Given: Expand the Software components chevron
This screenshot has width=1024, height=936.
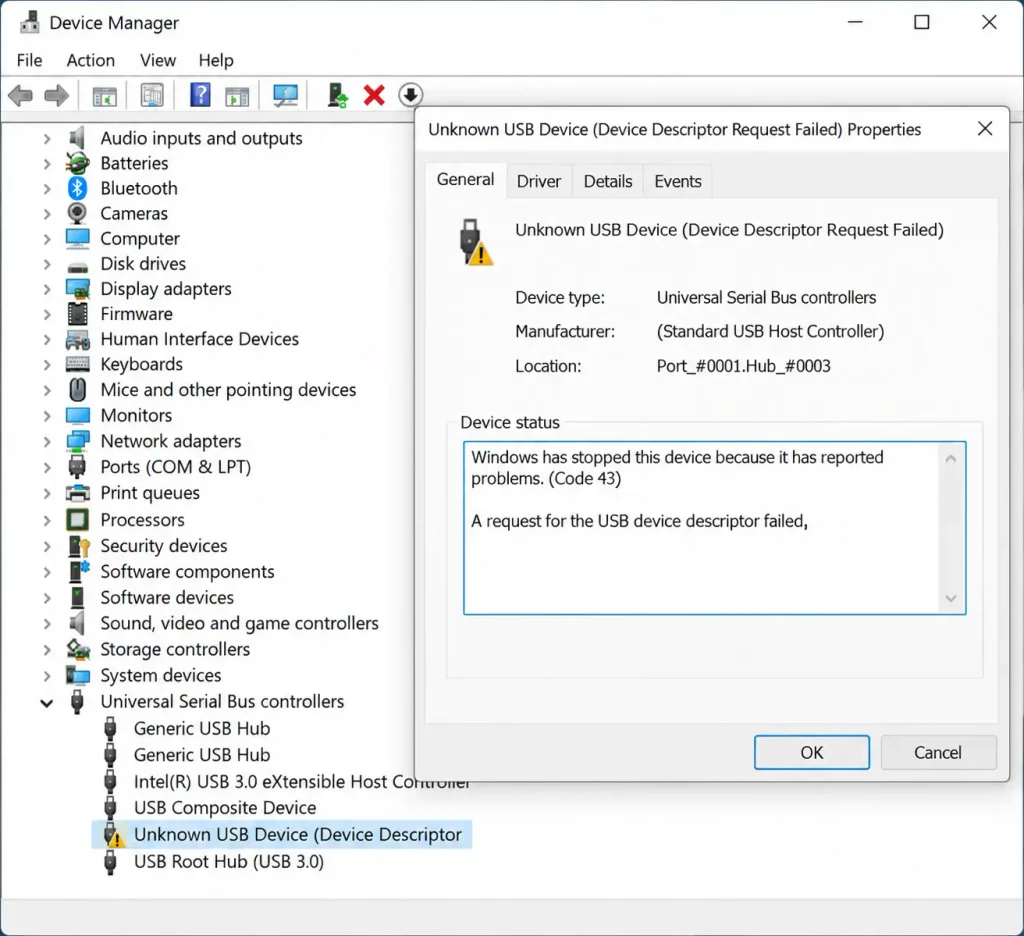Looking at the screenshot, I should 46,572.
